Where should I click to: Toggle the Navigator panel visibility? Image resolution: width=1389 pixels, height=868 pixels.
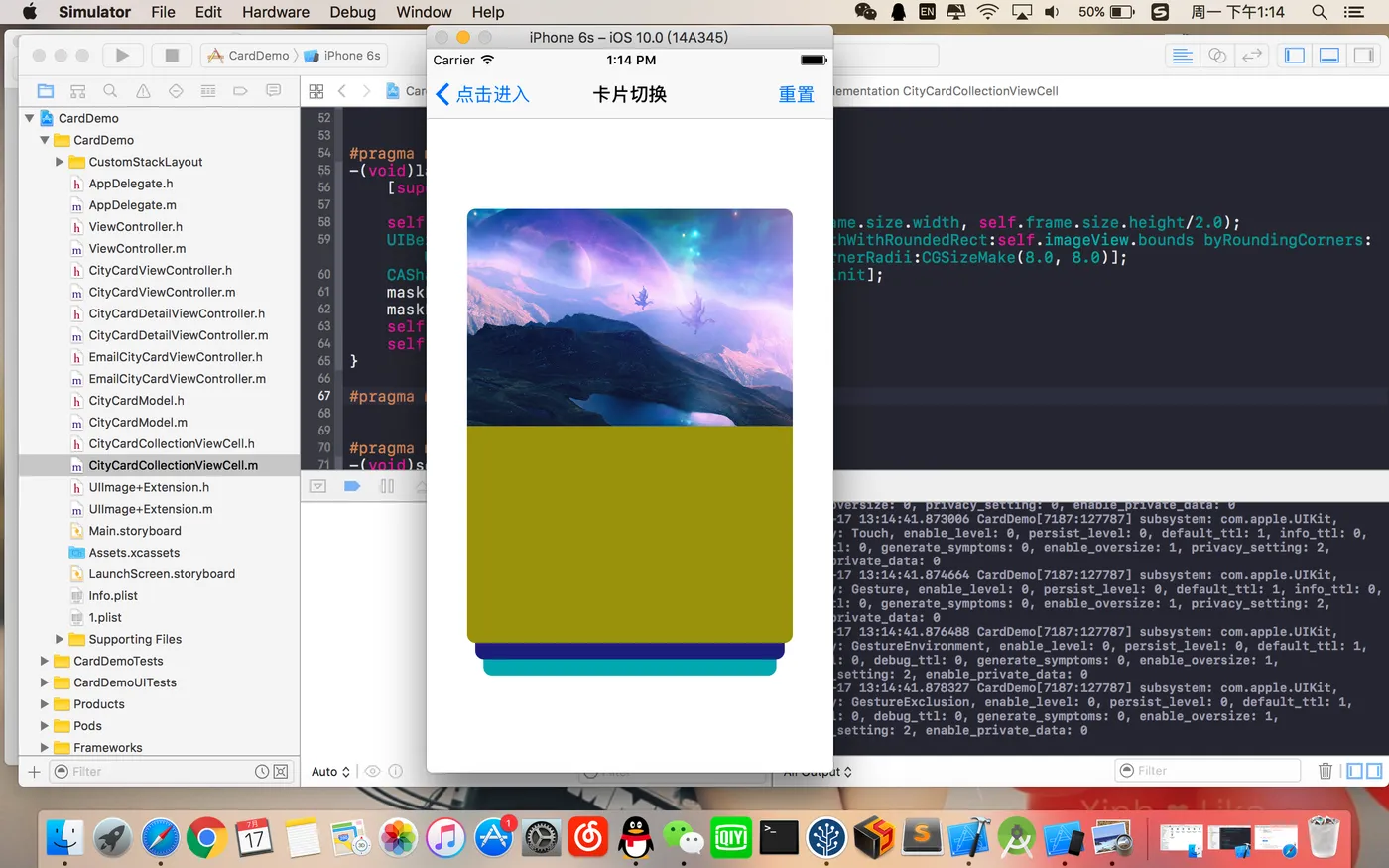pyautogui.click(x=1295, y=56)
